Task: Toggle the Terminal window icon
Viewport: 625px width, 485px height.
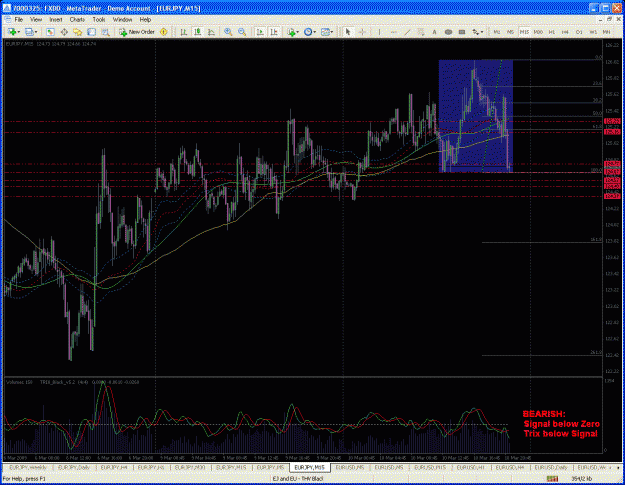Action: tap(91, 32)
